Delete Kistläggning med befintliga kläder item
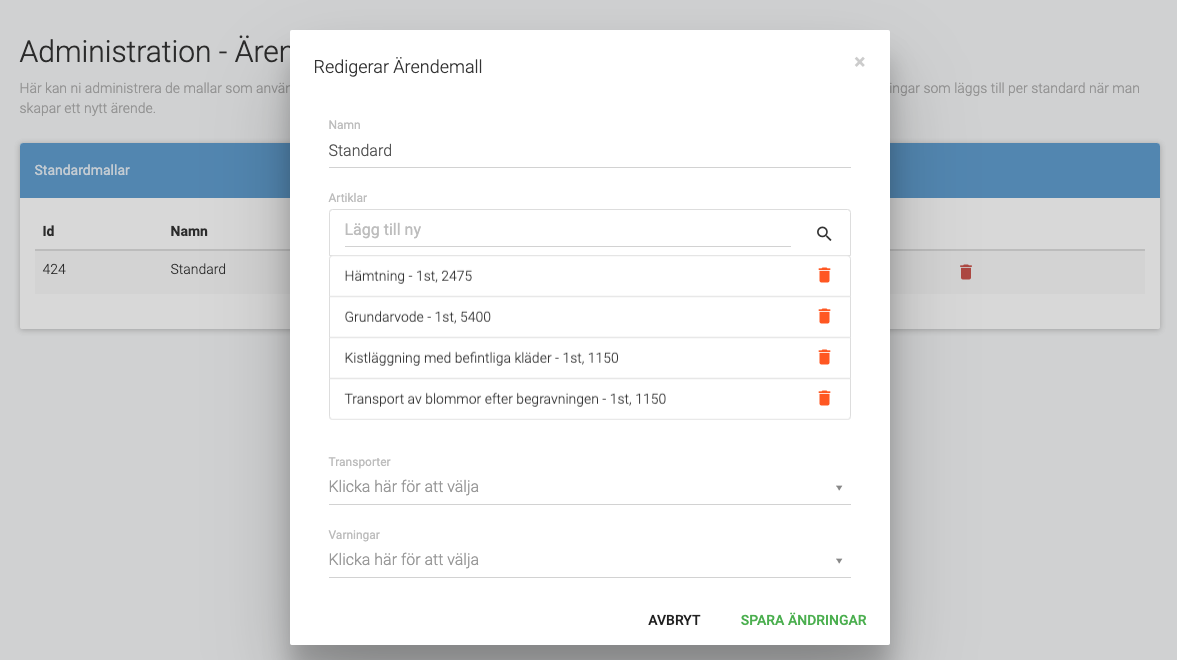This screenshot has height=660, width=1177. pos(823,357)
